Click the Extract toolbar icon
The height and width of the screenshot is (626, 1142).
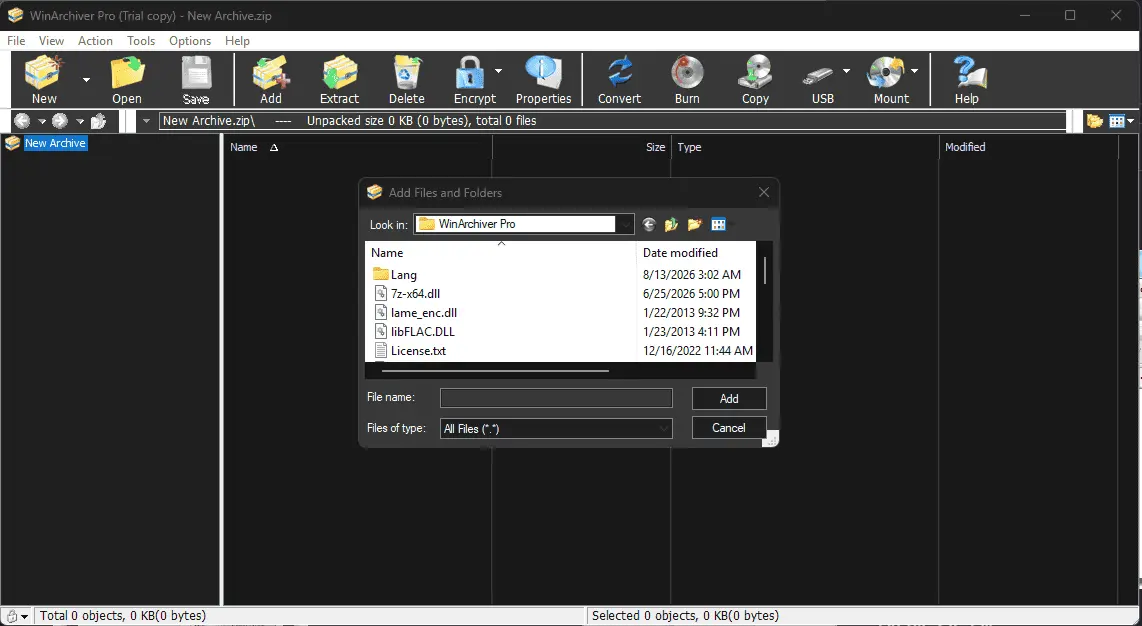point(339,79)
